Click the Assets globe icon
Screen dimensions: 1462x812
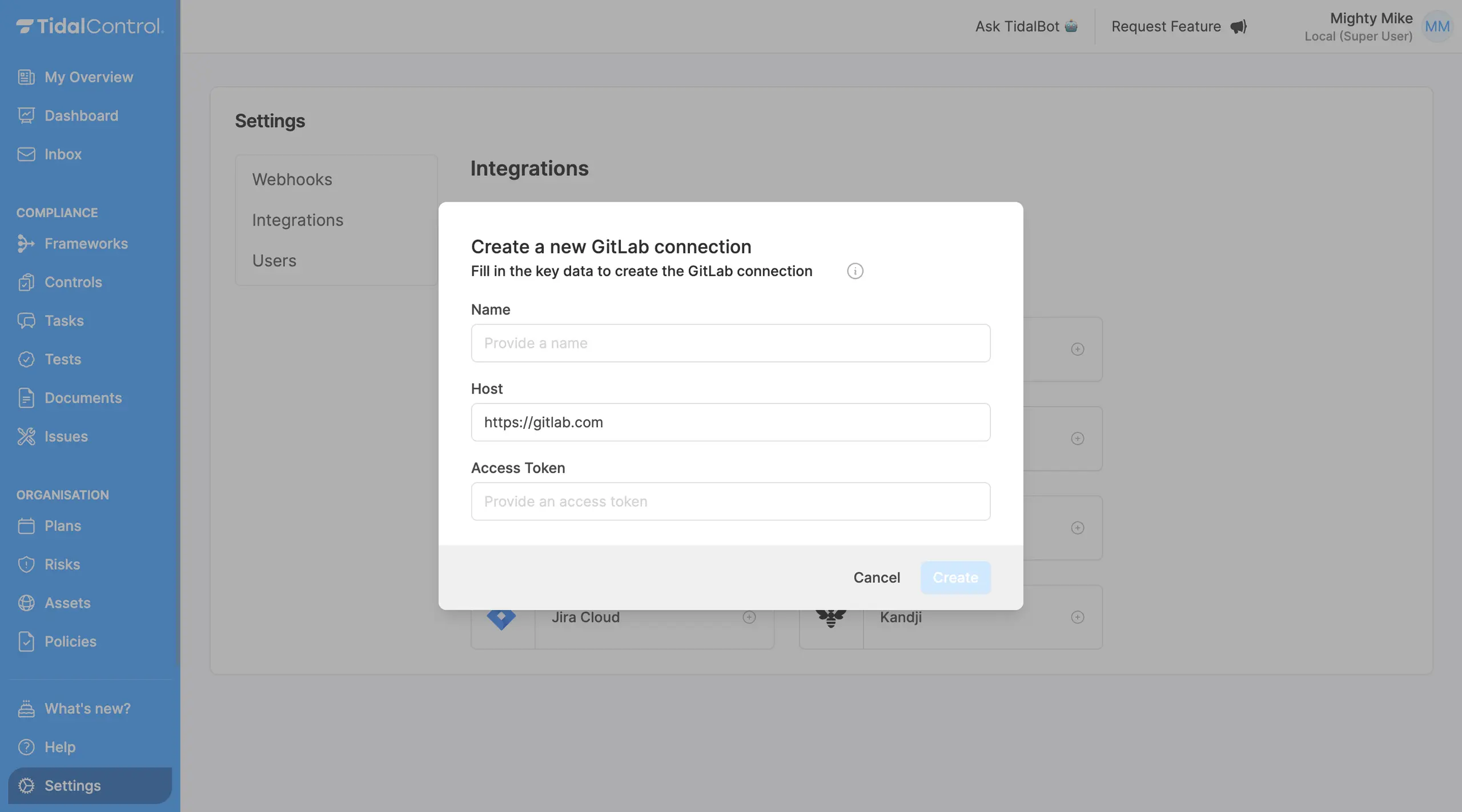coord(26,602)
